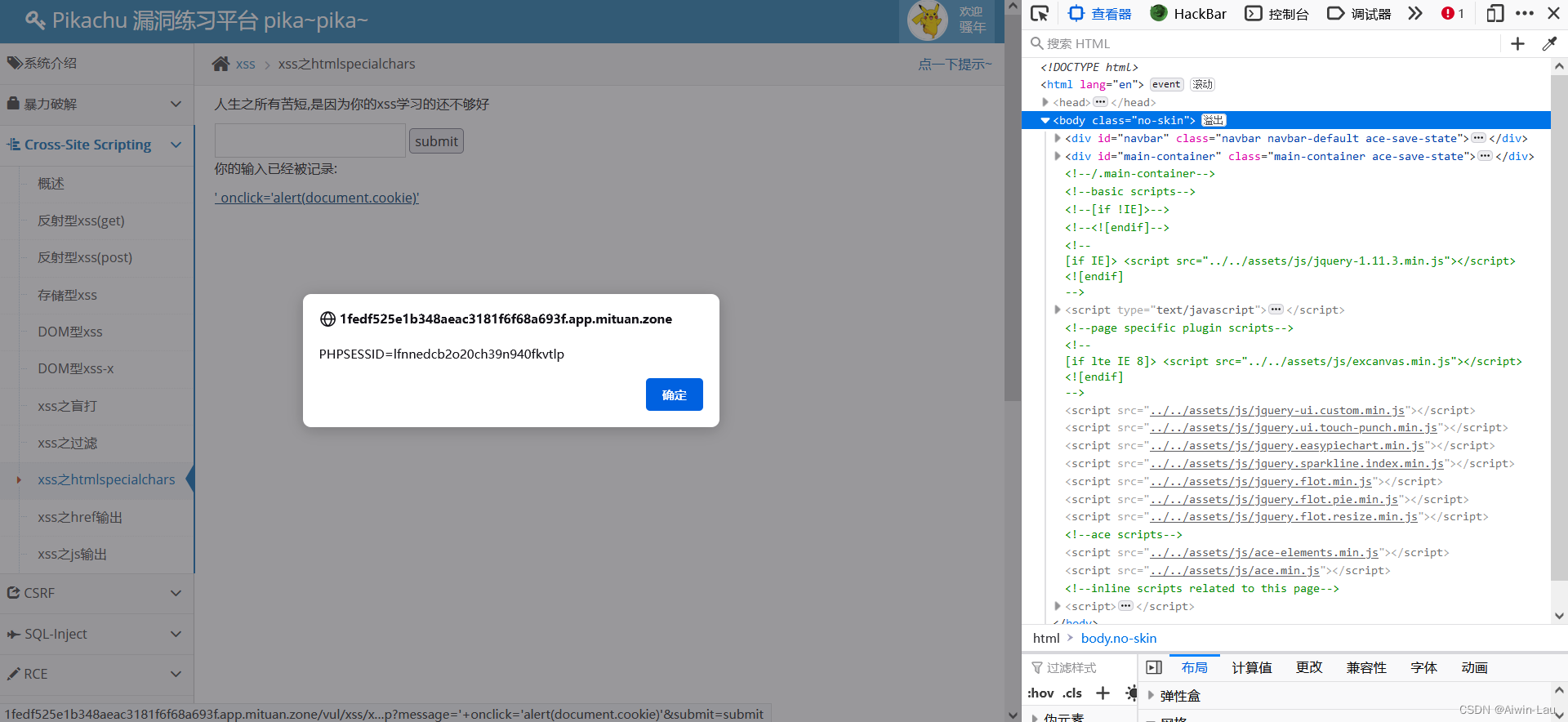Image resolution: width=1568 pixels, height=722 pixels.
Task: Click the 溢出 badge on body element
Action: click(x=1214, y=120)
